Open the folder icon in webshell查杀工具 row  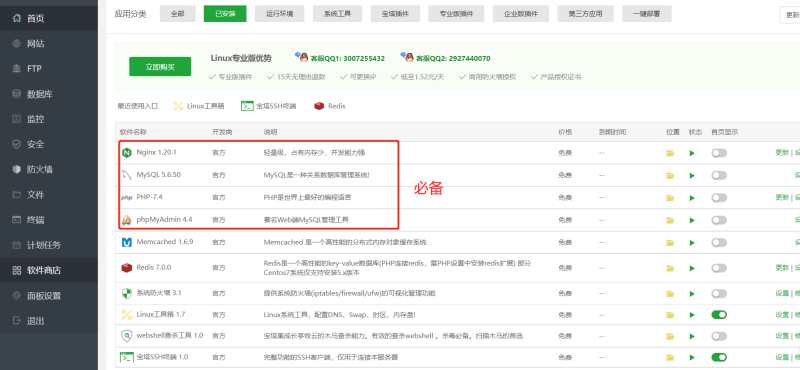[670, 336]
